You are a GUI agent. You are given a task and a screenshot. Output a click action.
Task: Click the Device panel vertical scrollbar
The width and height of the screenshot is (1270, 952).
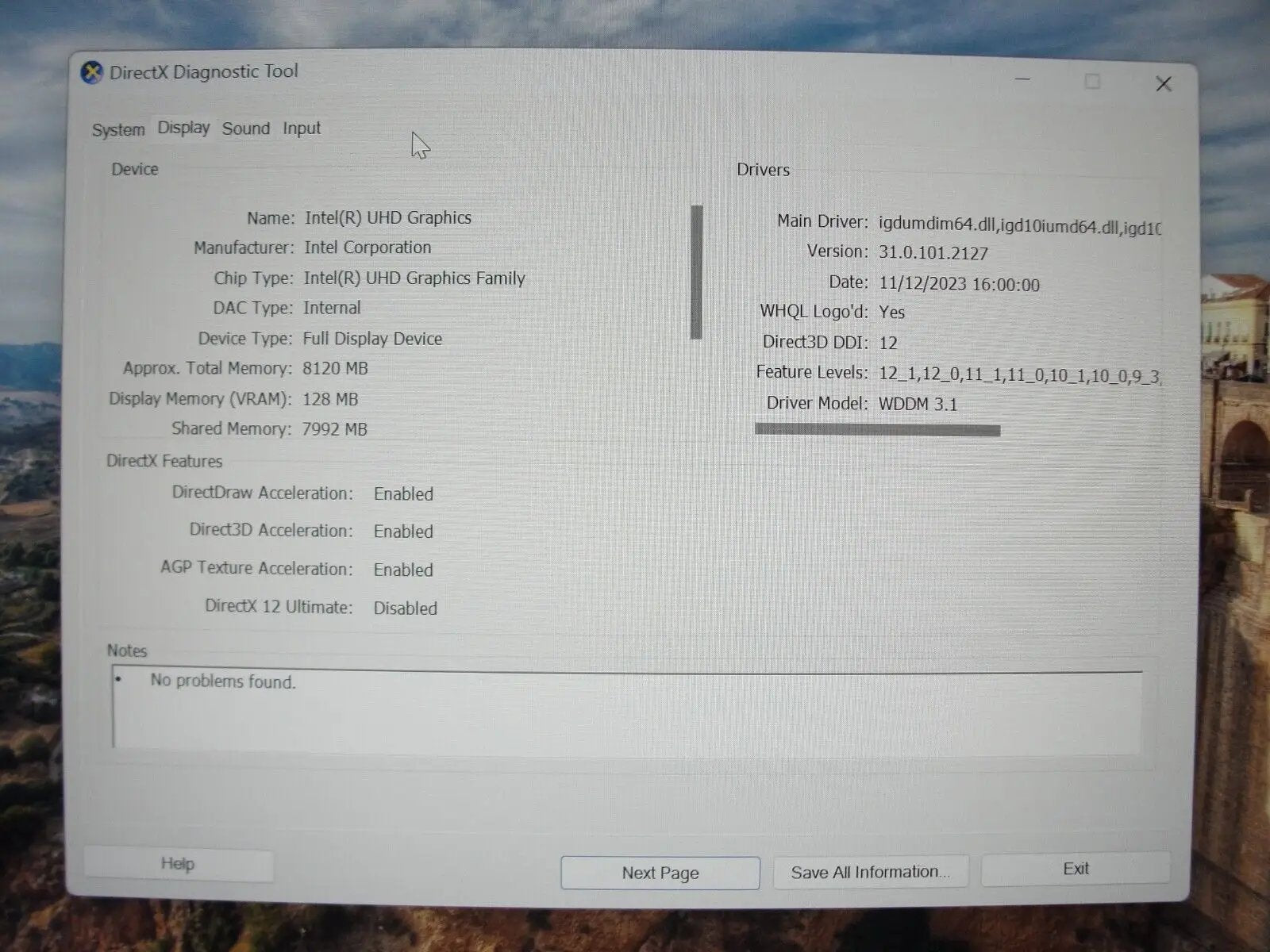(x=697, y=272)
